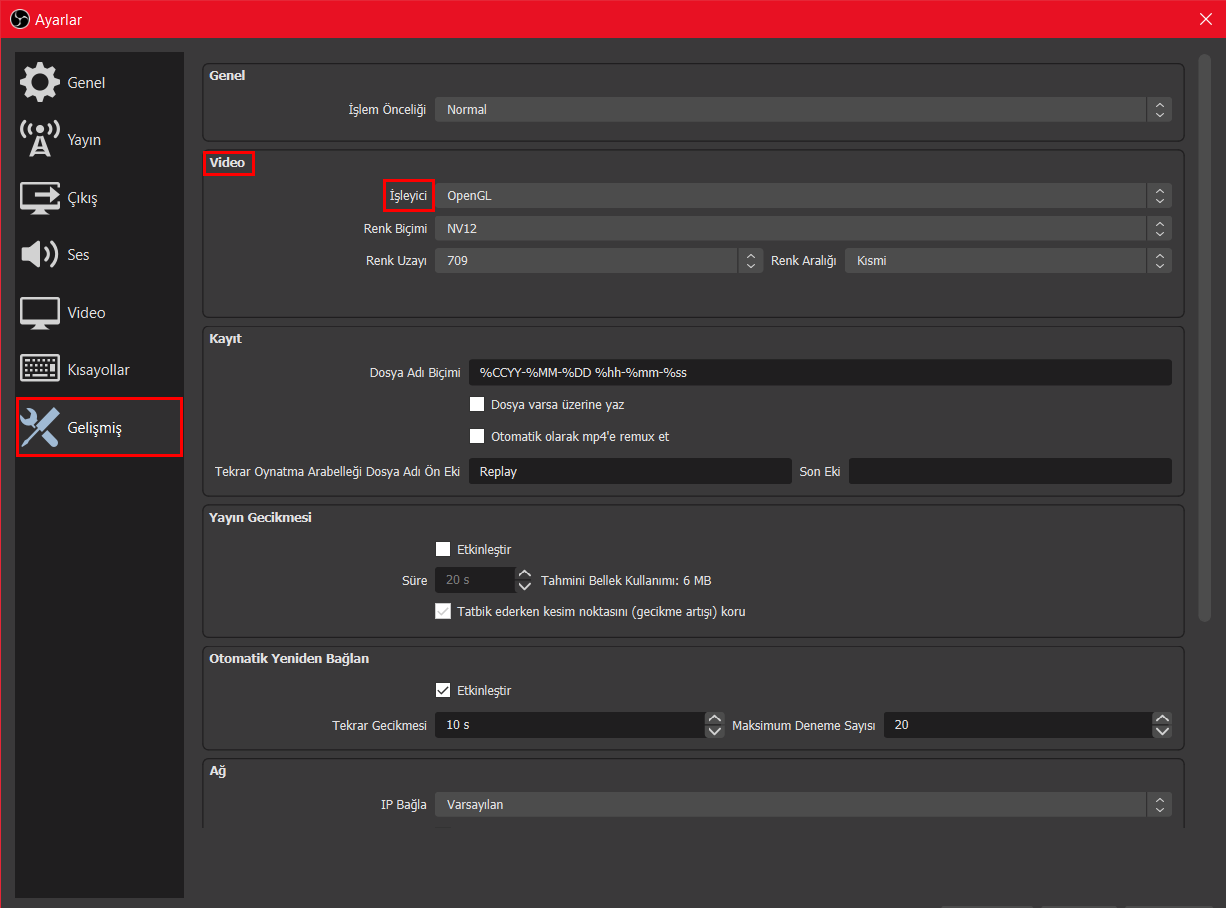Open the IP Bağla Varsayılan dropdown
This screenshot has height=908, width=1226.
click(x=802, y=805)
